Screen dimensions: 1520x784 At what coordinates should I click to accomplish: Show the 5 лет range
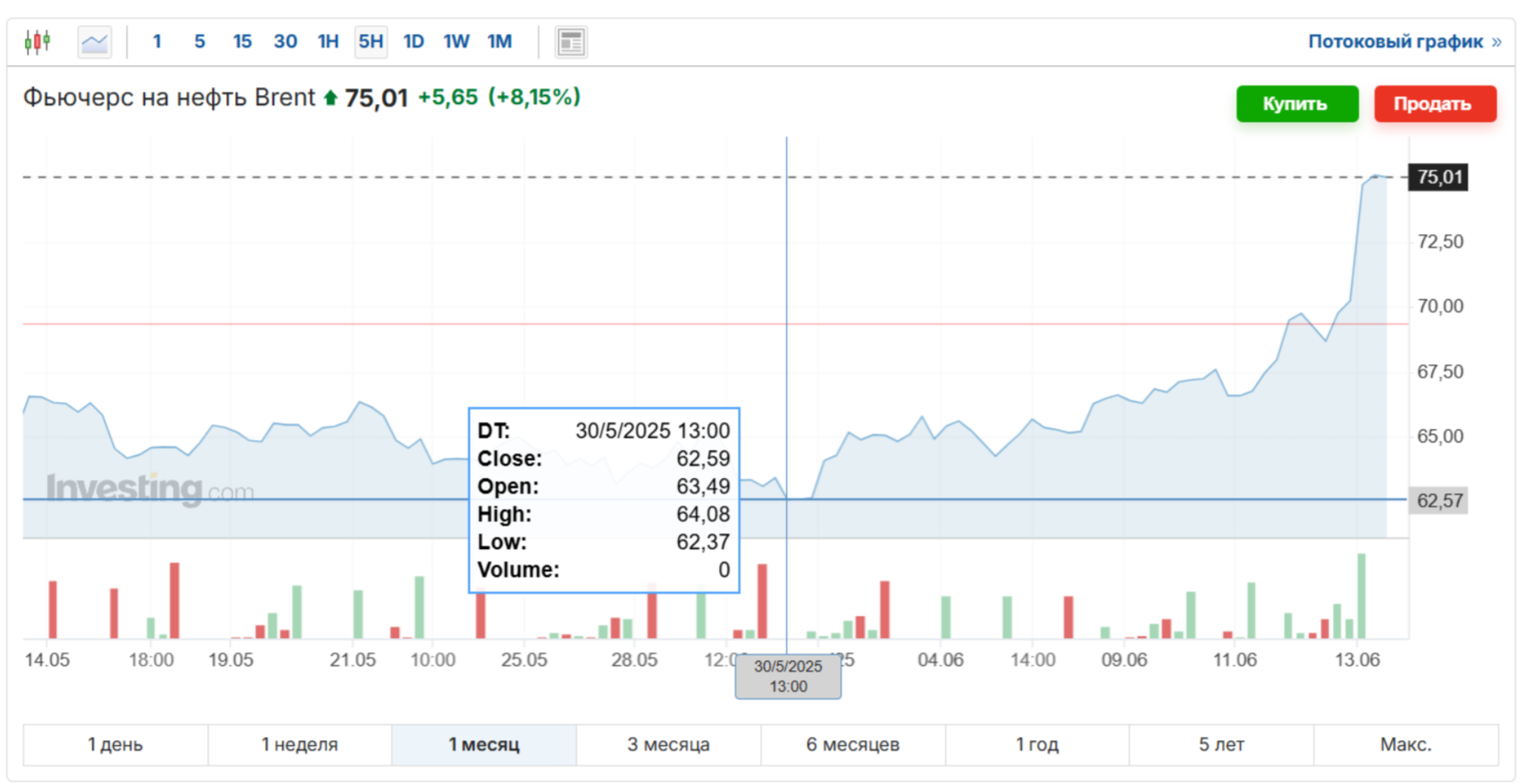tap(1221, 745)
